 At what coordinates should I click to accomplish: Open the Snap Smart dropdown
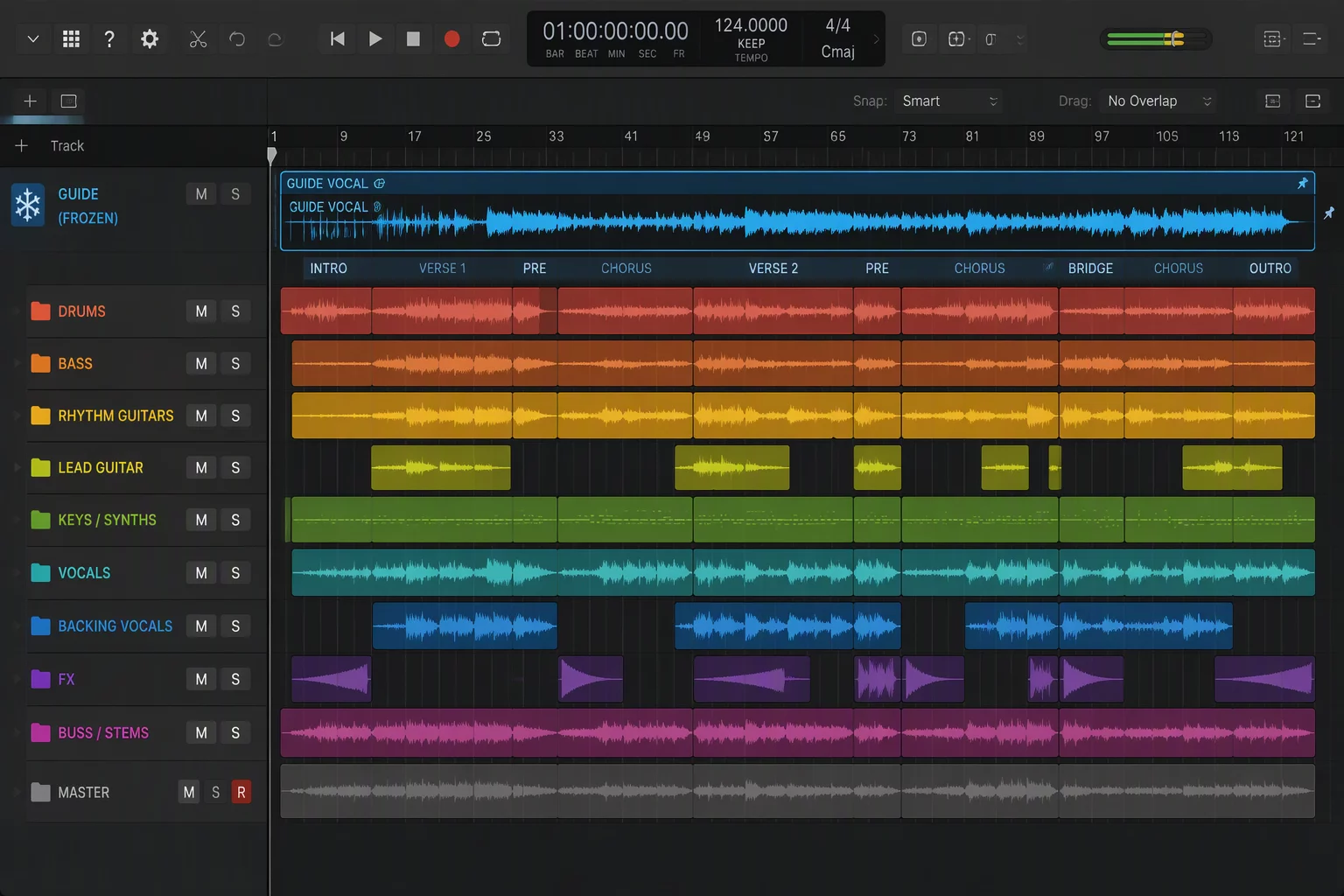coord(948,101)
